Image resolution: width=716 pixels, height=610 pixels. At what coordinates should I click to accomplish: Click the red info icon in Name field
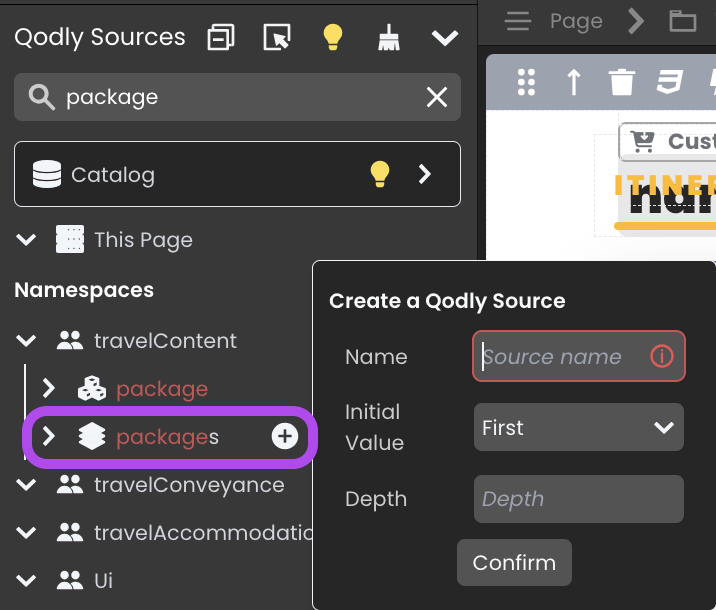[x=662, y=356]
